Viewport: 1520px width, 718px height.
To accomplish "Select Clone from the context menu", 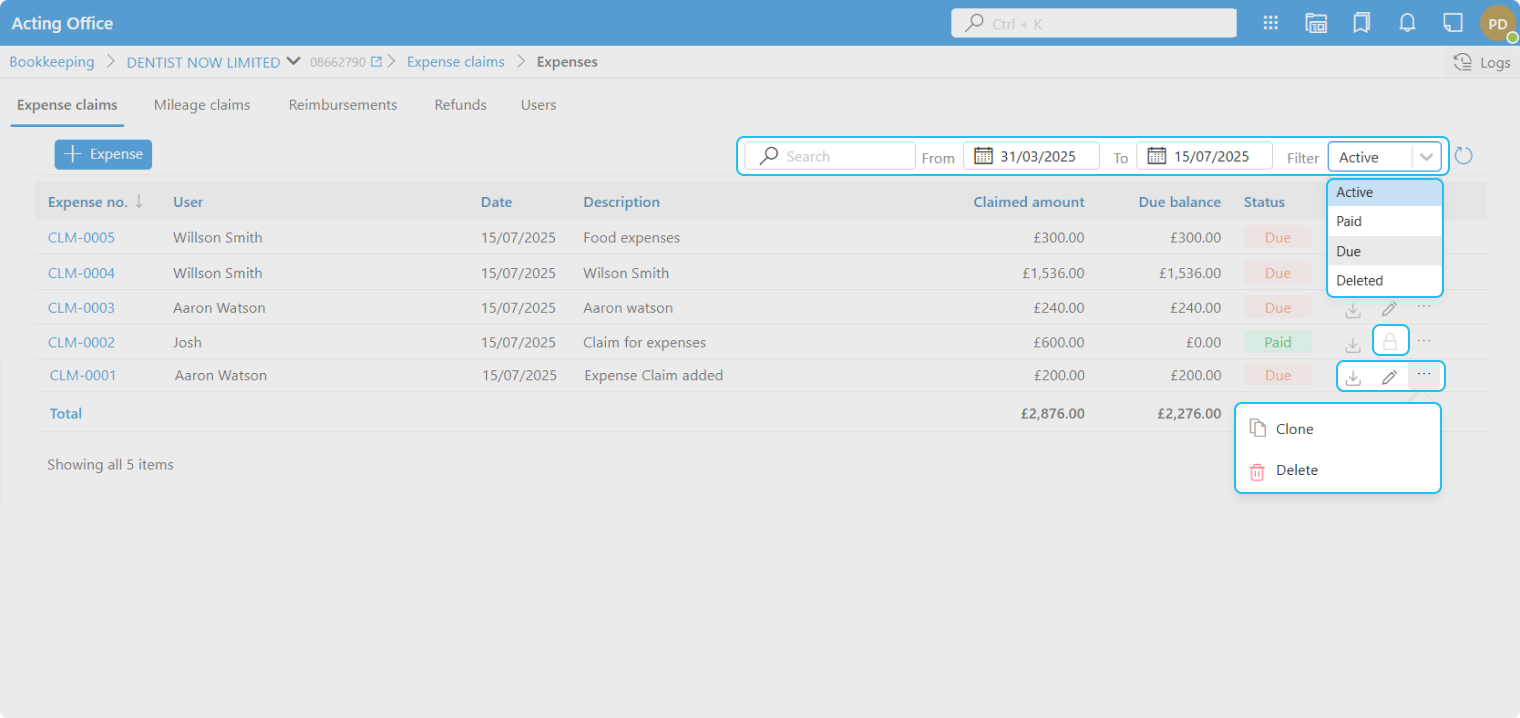I will [x=1294, y=429].
